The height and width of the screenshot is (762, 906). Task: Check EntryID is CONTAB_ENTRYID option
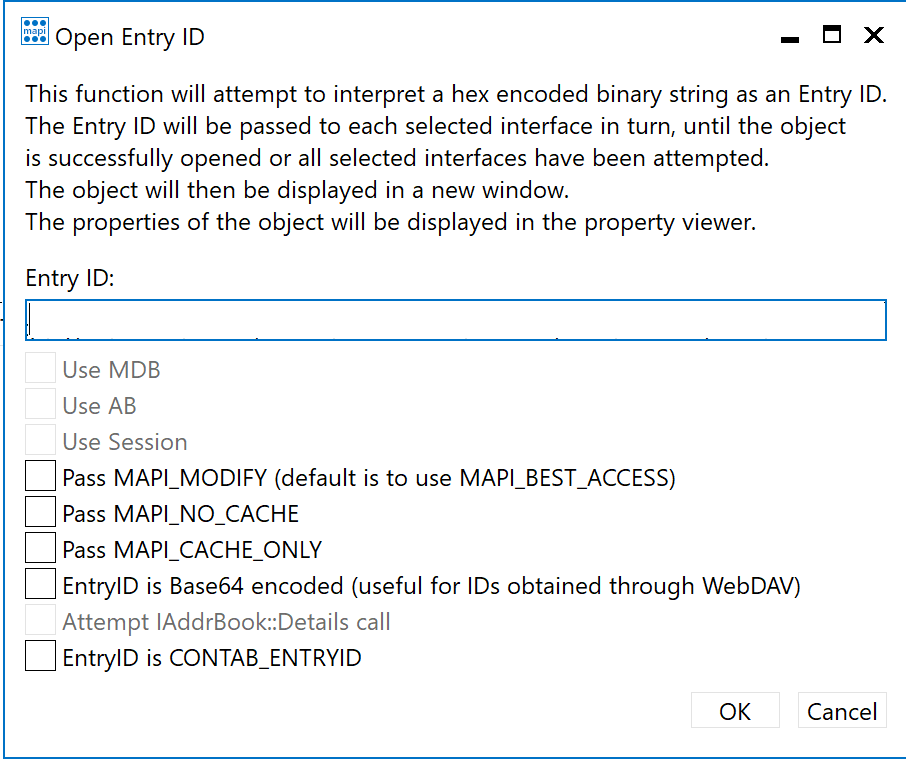(40, 657)
